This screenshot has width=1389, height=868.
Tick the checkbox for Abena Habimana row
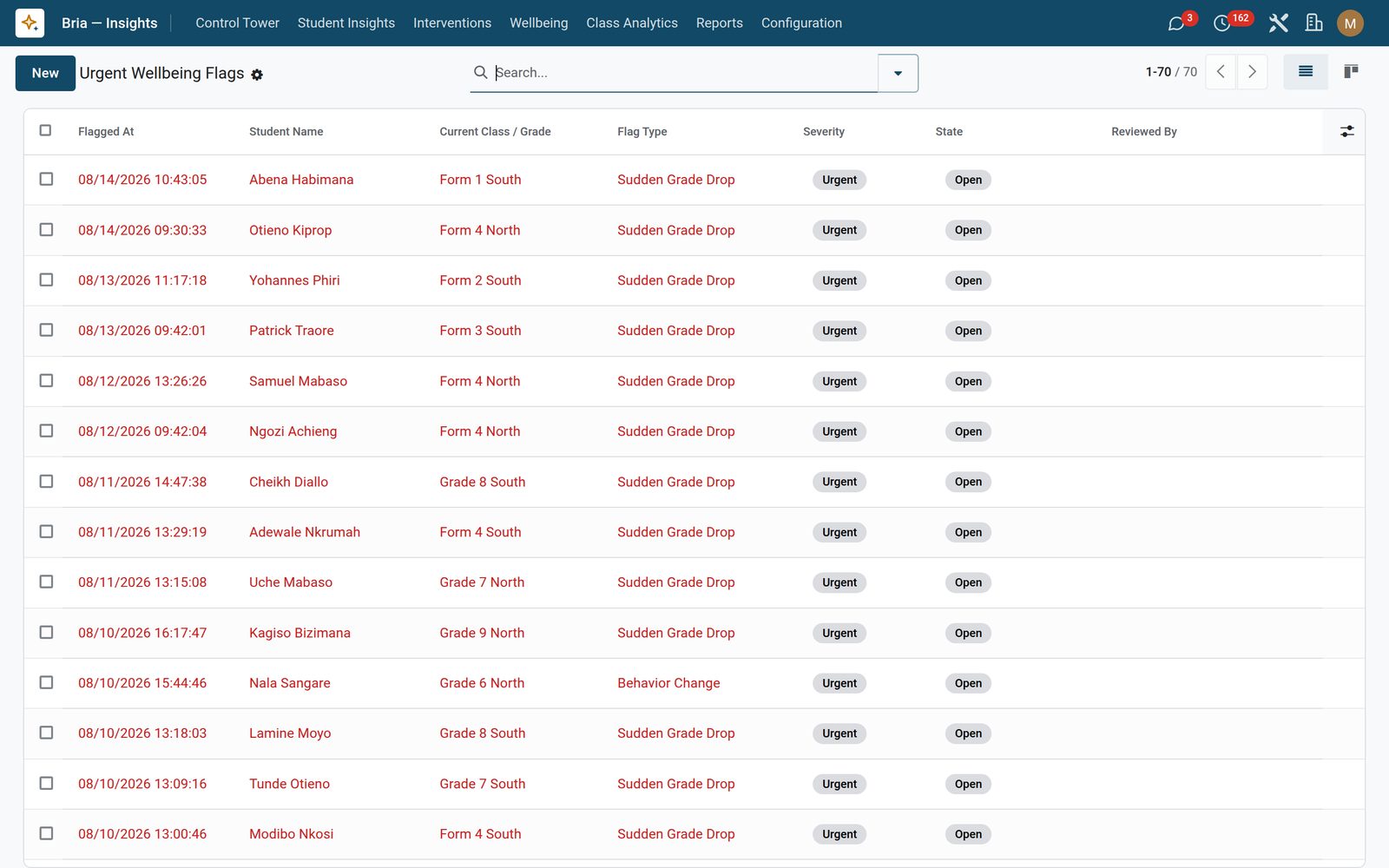click(46, 179)
